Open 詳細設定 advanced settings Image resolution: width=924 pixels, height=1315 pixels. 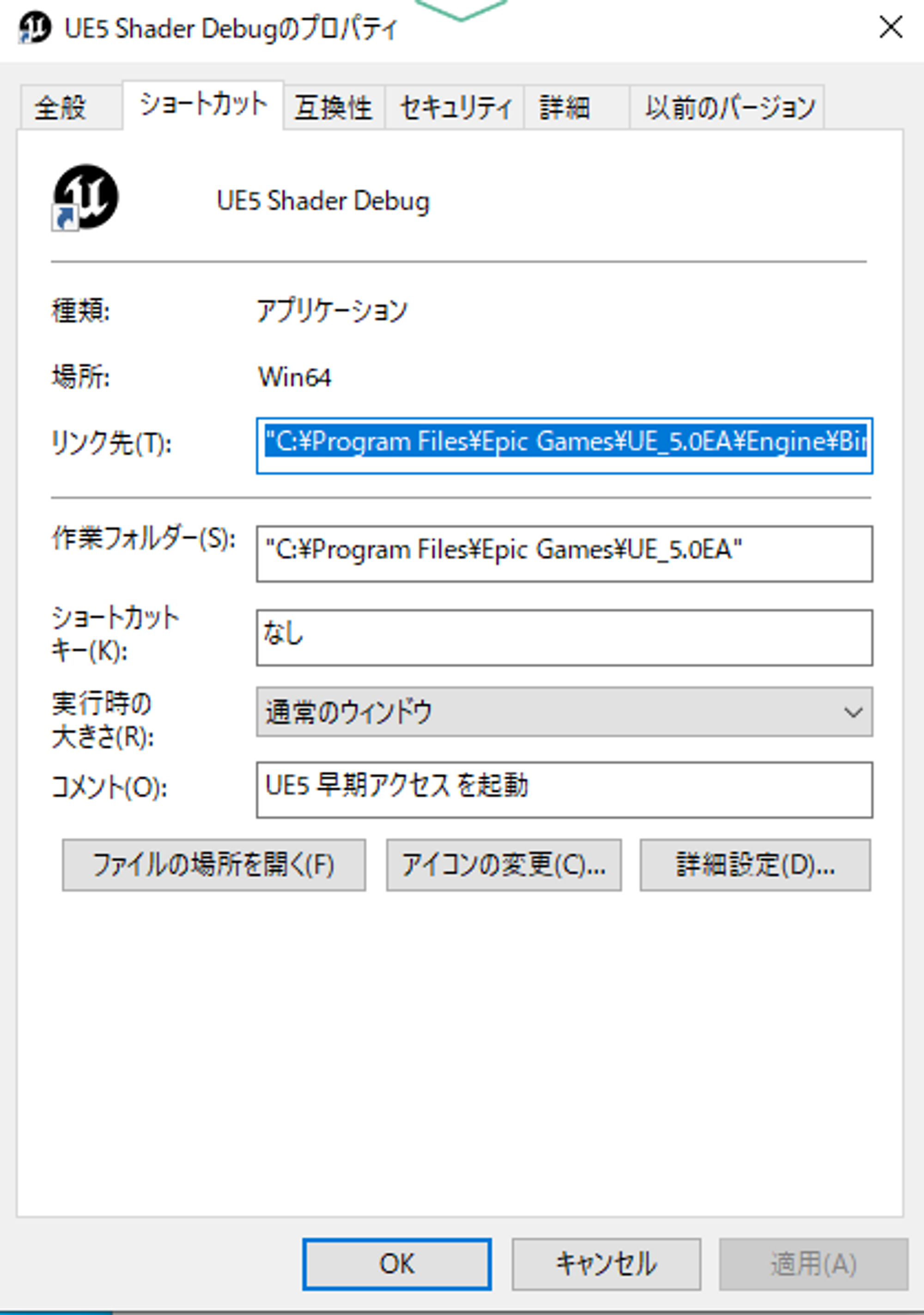coord(754,864)
